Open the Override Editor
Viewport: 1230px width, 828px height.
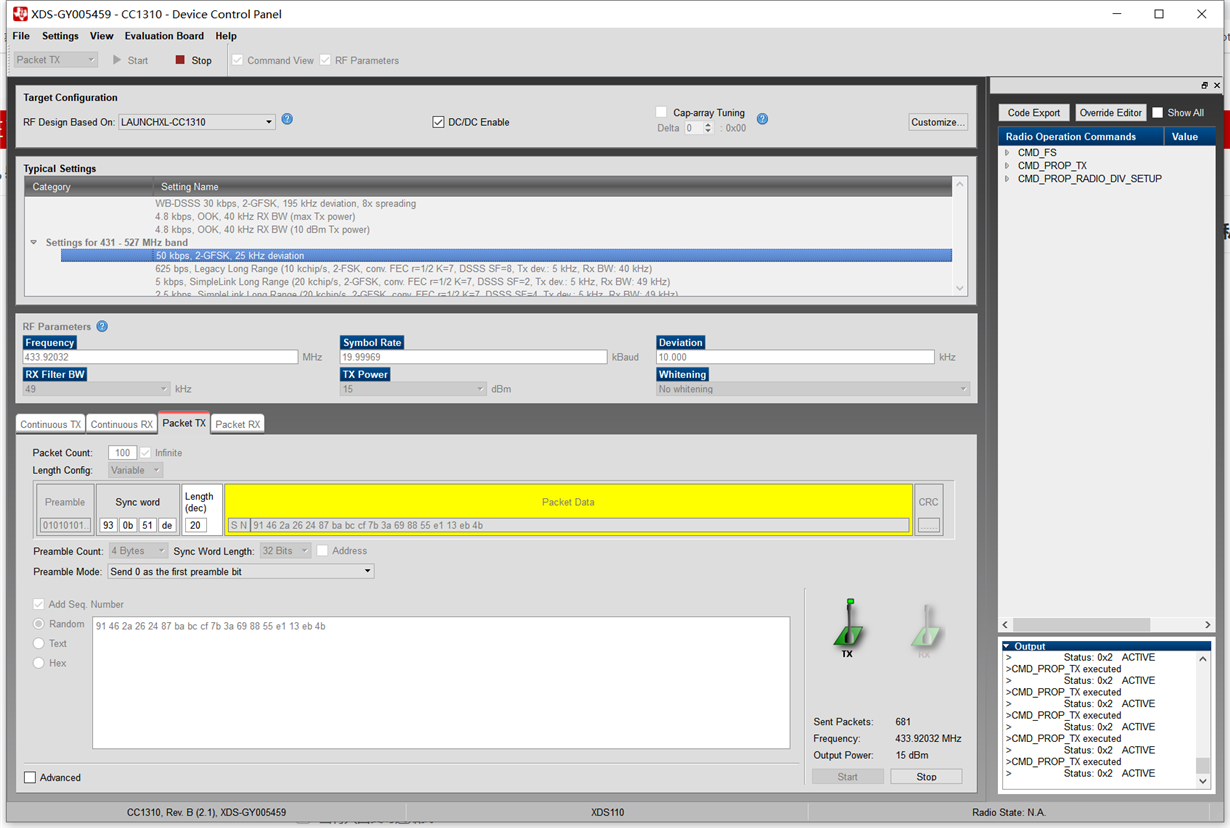(x=1110, y=113)
